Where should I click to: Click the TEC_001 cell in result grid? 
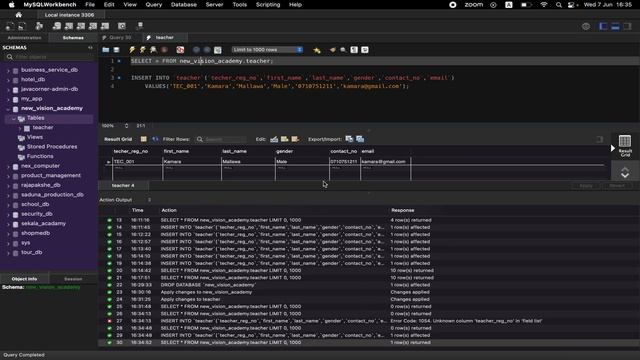pos(137,162)
